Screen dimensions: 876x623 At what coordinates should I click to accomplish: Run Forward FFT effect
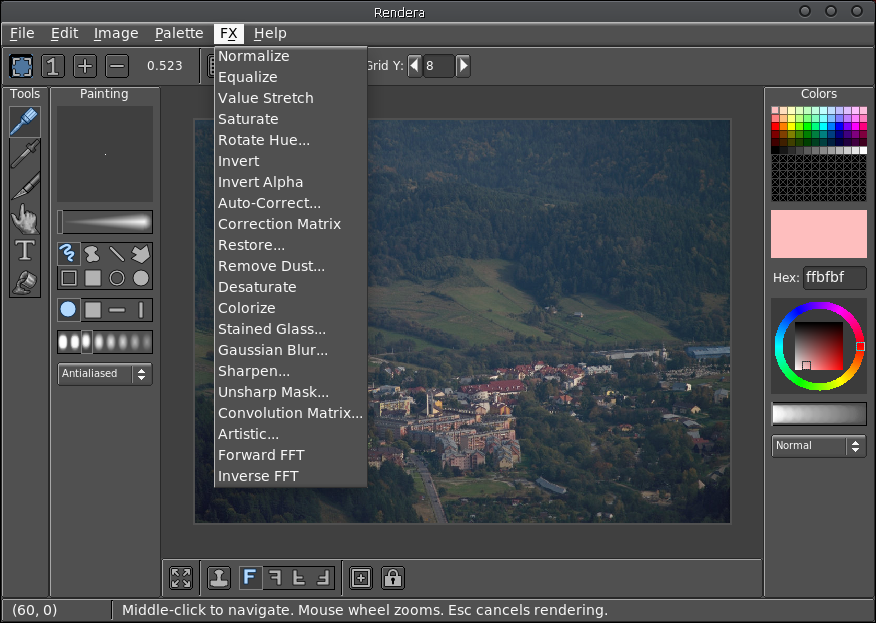point(291,455)
